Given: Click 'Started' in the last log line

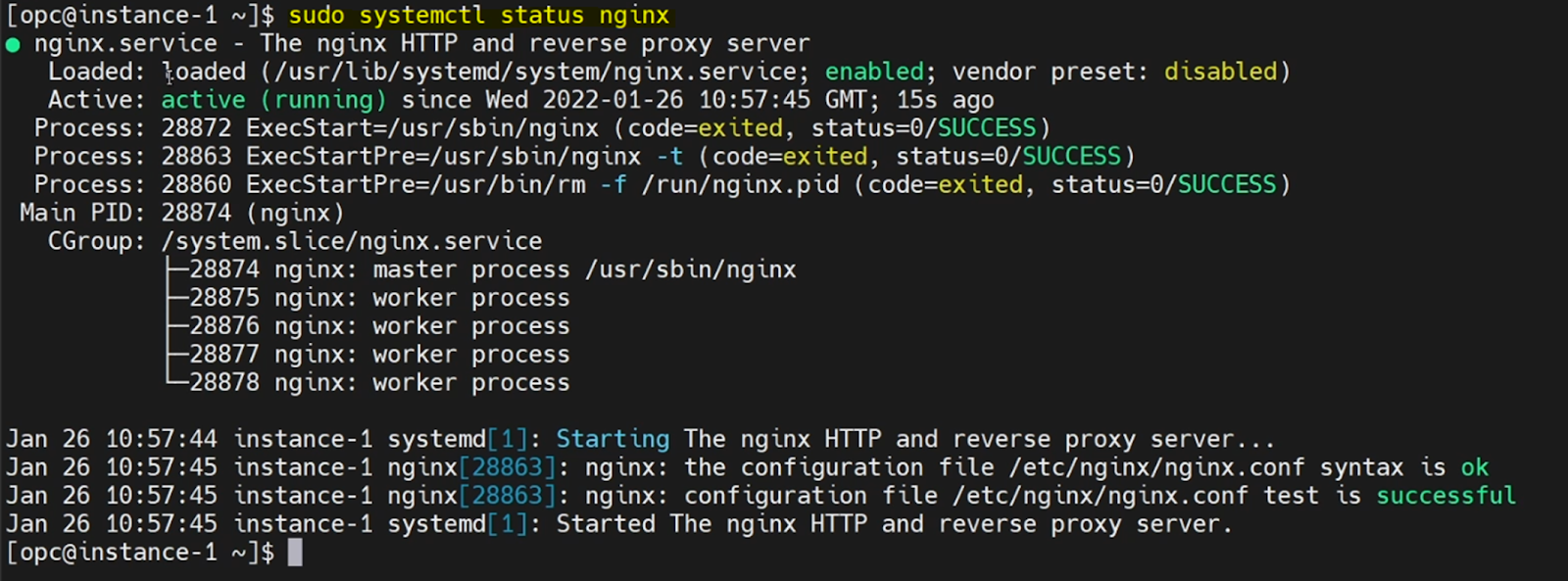Looking at the screenshot, I should tap(606, 525).
